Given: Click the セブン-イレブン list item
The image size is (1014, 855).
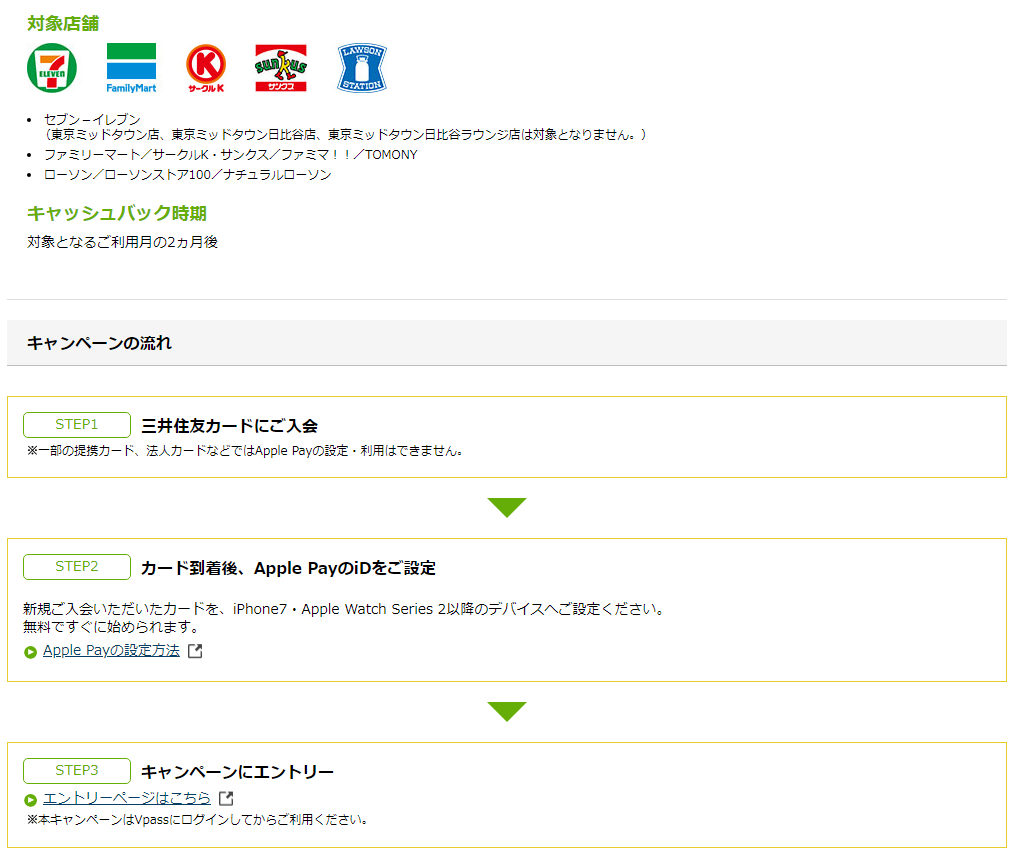Looking at the screenshot, I should tap(92, 119).
